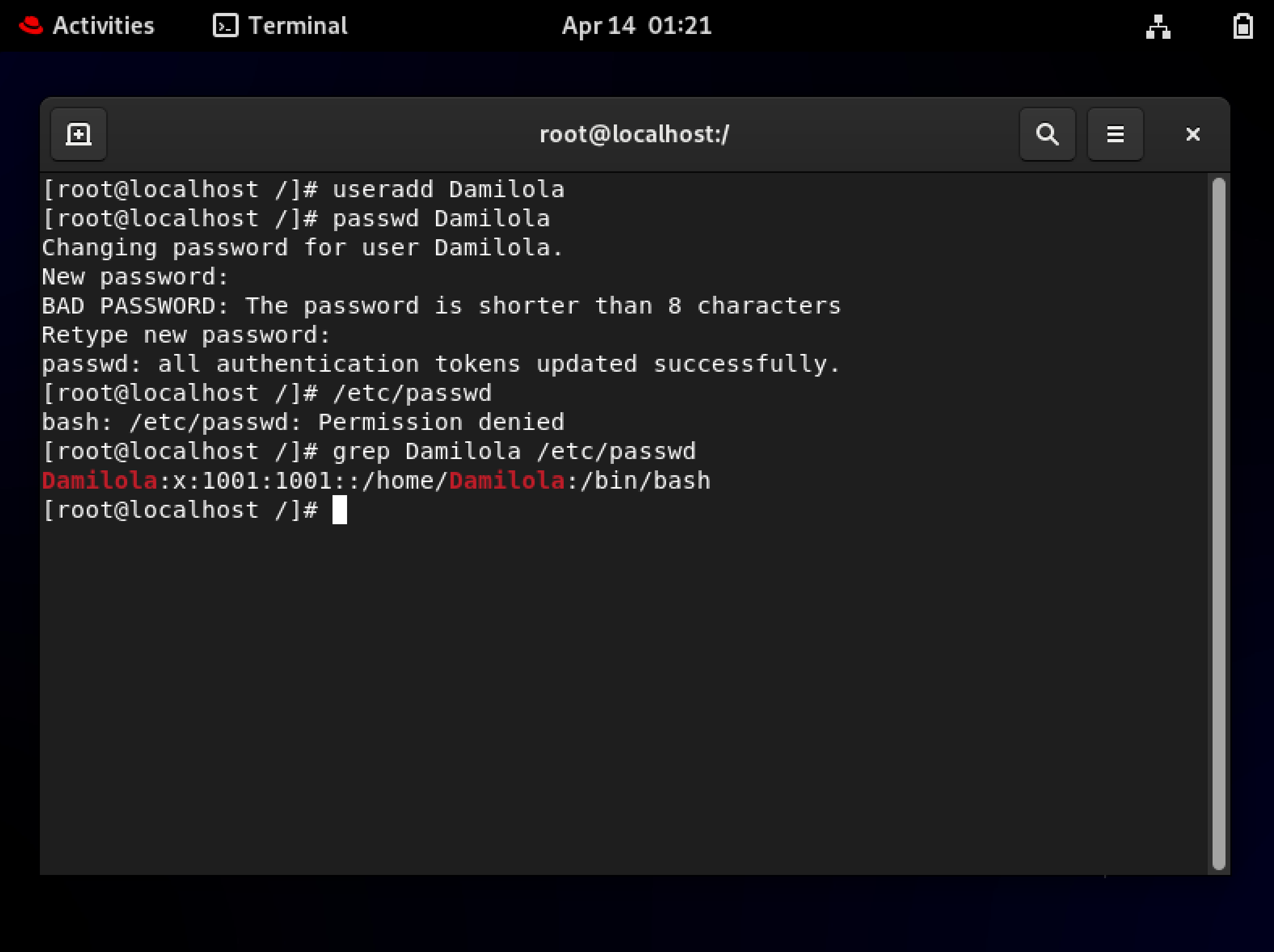Click the 'grep Damilola /etc/passwd' command
This screenshot has height=952, width=1274.
[x=514, y=451]
